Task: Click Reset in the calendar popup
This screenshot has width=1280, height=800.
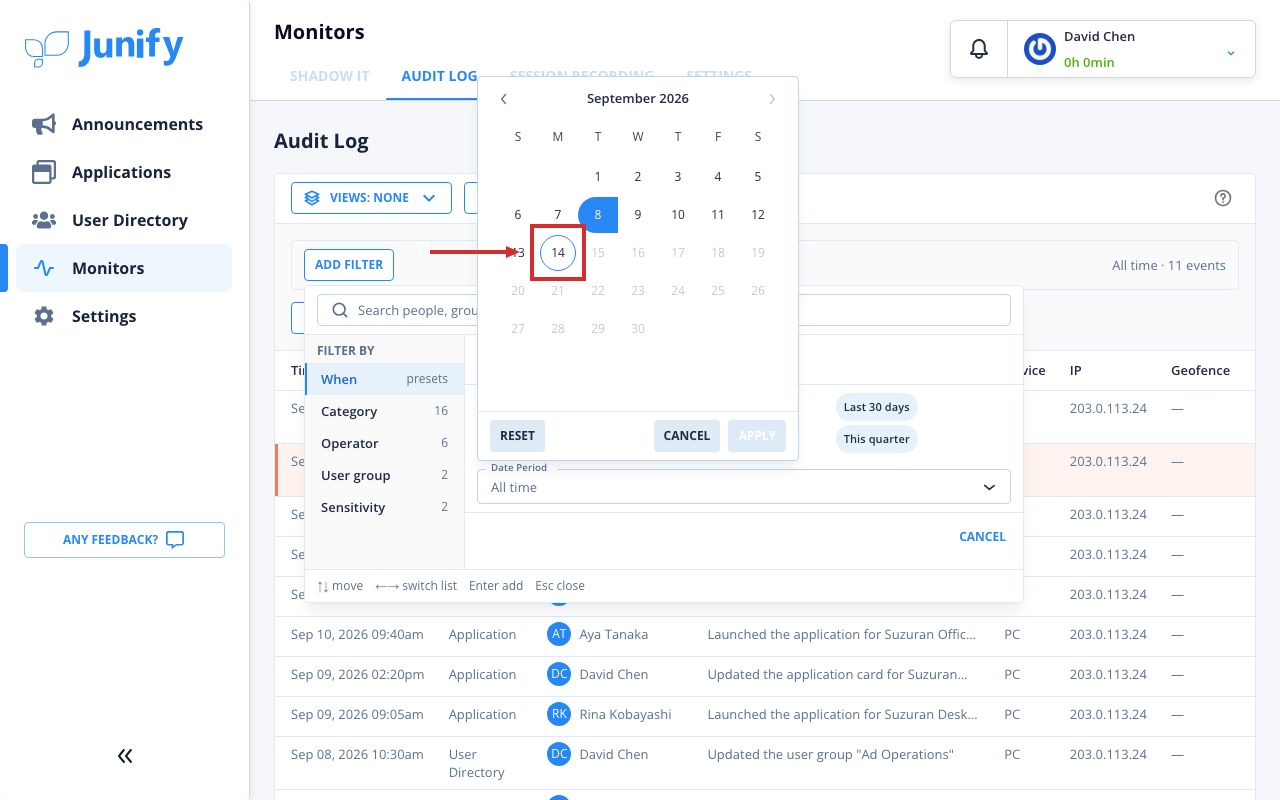Action: [517, 436]
